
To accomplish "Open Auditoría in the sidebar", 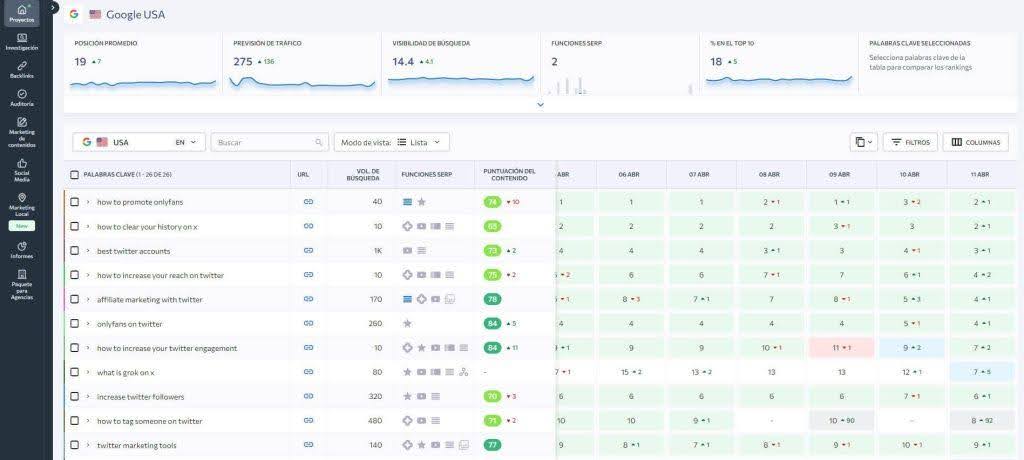I will click(22, 98).
